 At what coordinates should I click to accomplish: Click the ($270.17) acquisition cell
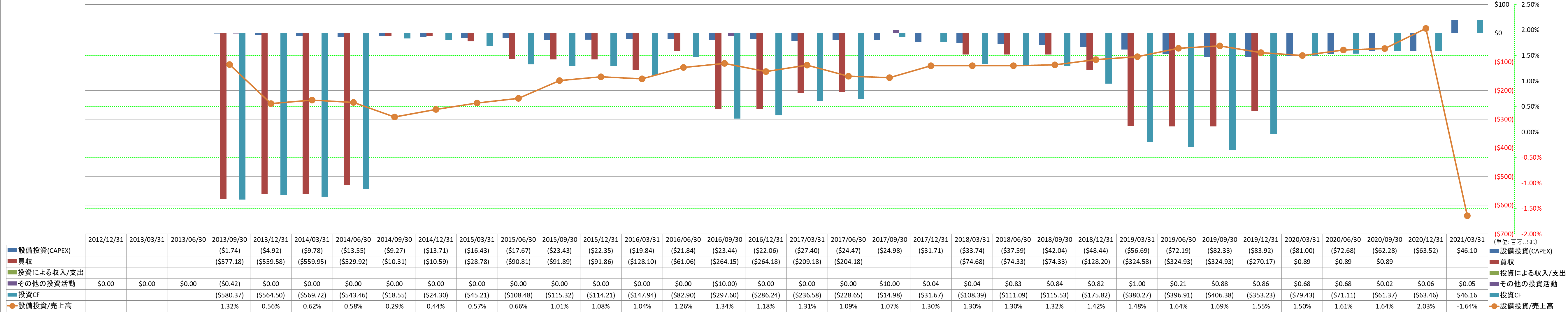point(1260,262)
